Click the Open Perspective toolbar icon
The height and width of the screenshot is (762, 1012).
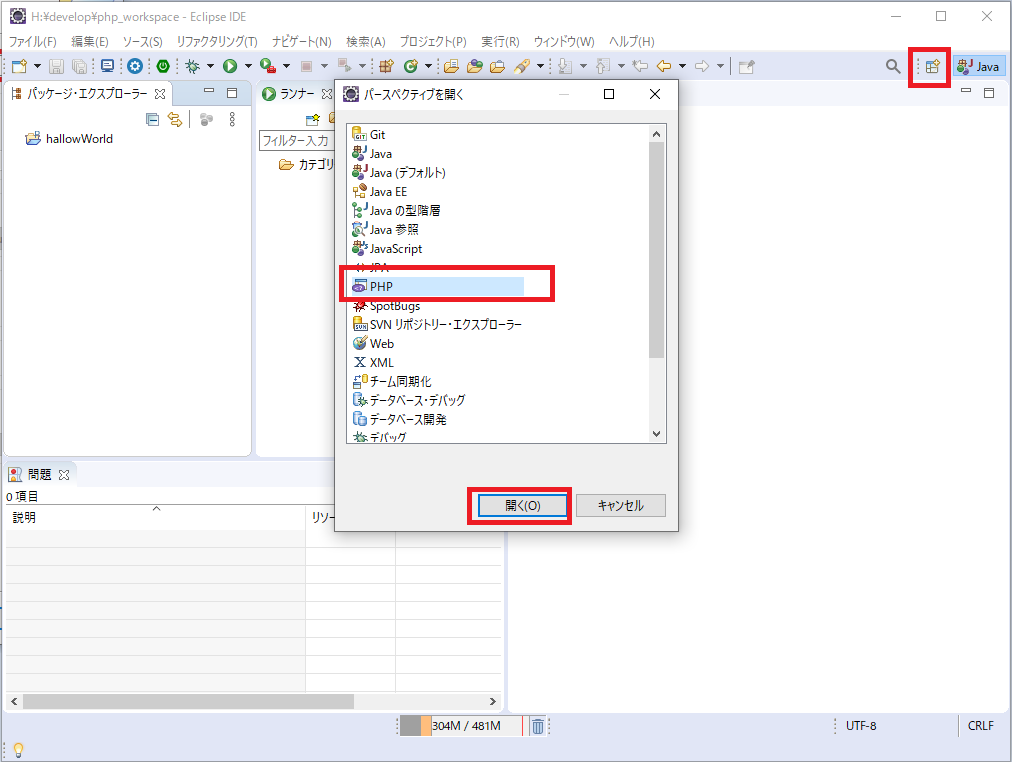(932, 66)
